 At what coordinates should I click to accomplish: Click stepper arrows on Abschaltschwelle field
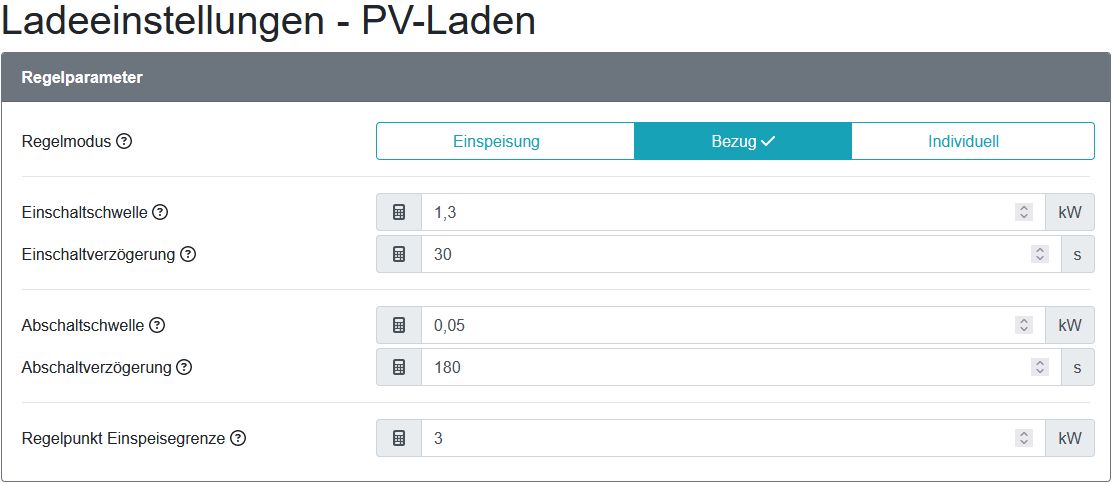[x=1023, y=325]
